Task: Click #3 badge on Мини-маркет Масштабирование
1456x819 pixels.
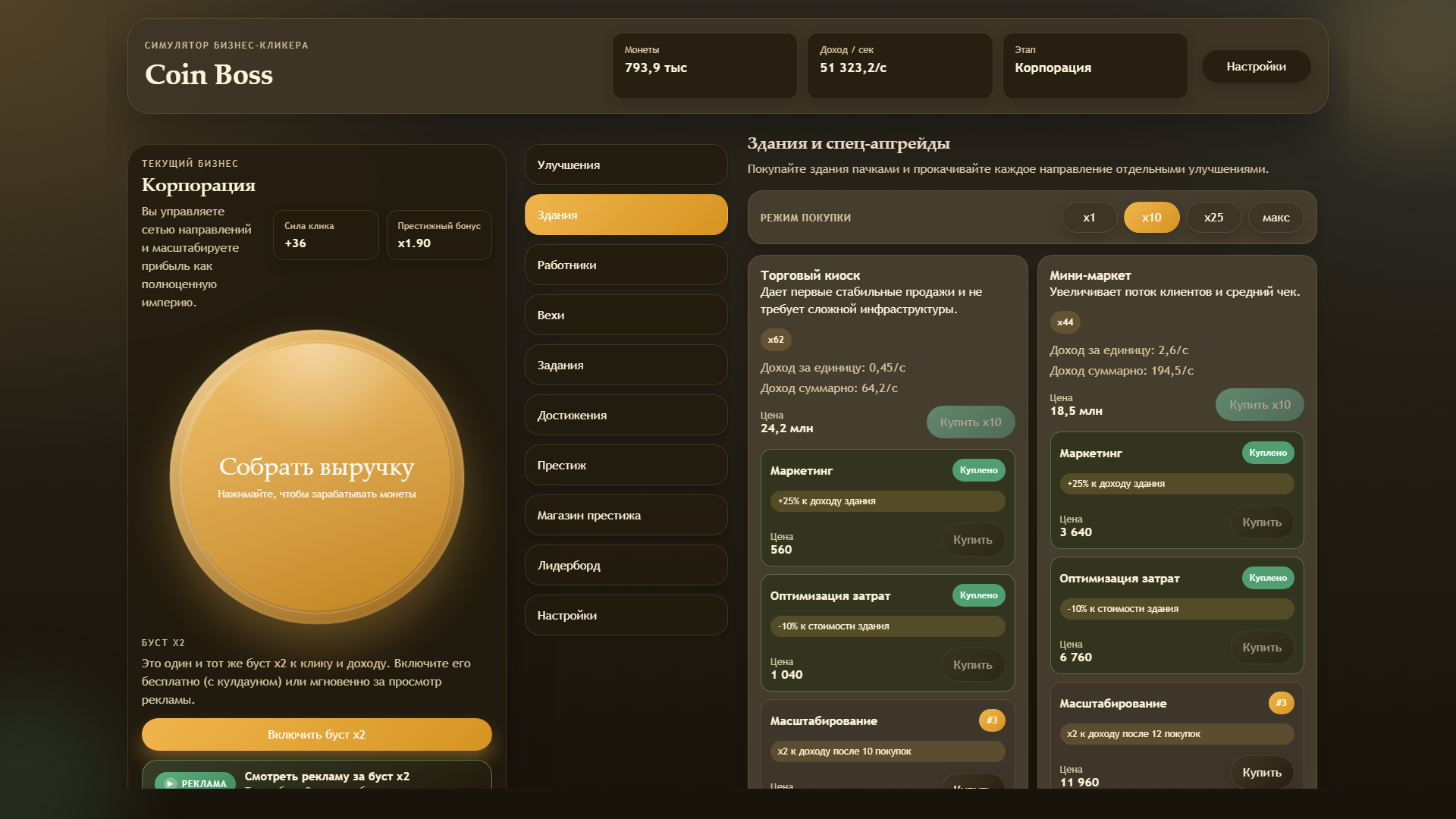Action: pyautogui.click(x=1281, y=703)
